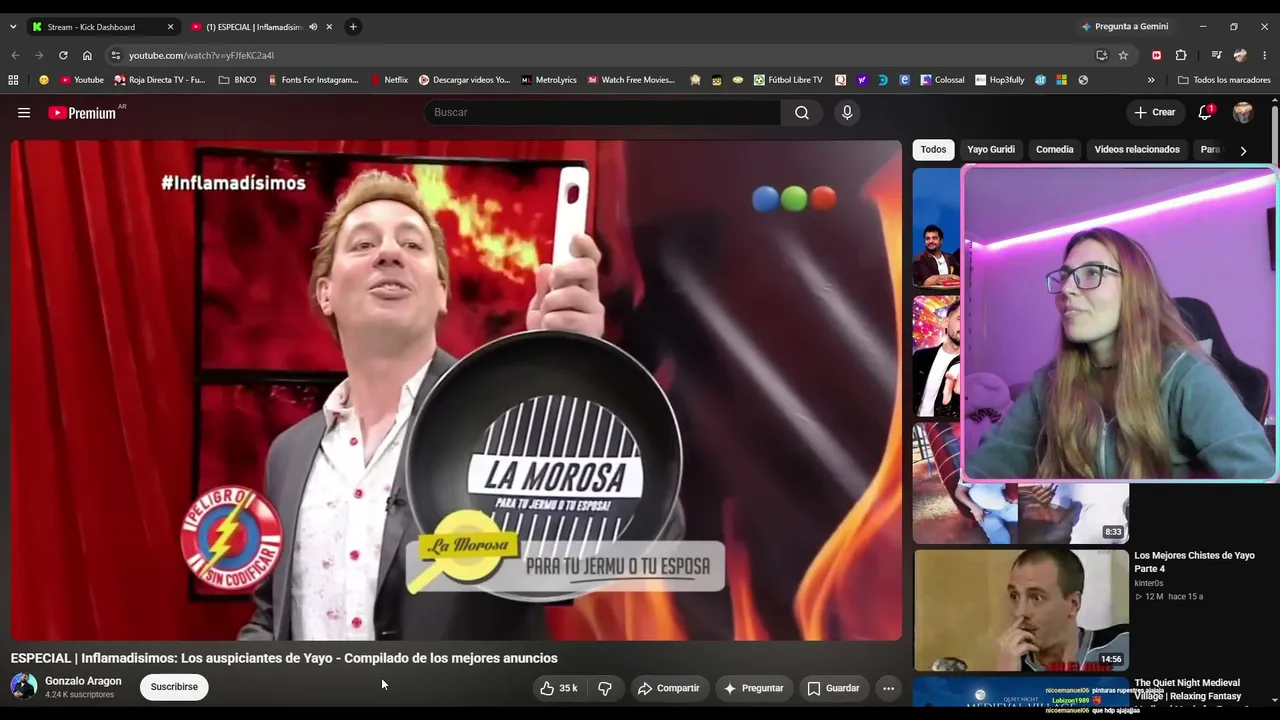
Task: Open the YouTube guide hamburger menu
Action: [24, 113]
